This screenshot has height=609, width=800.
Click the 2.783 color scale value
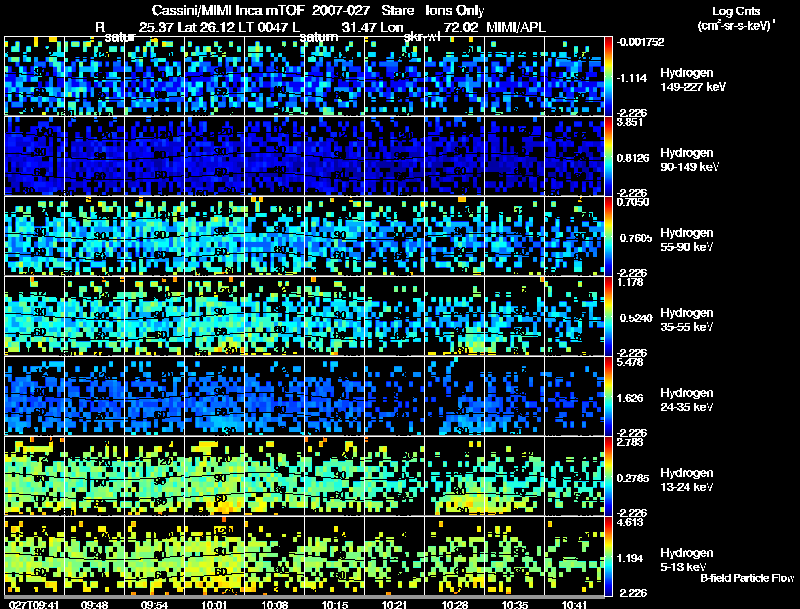click(x=630, y=442)
